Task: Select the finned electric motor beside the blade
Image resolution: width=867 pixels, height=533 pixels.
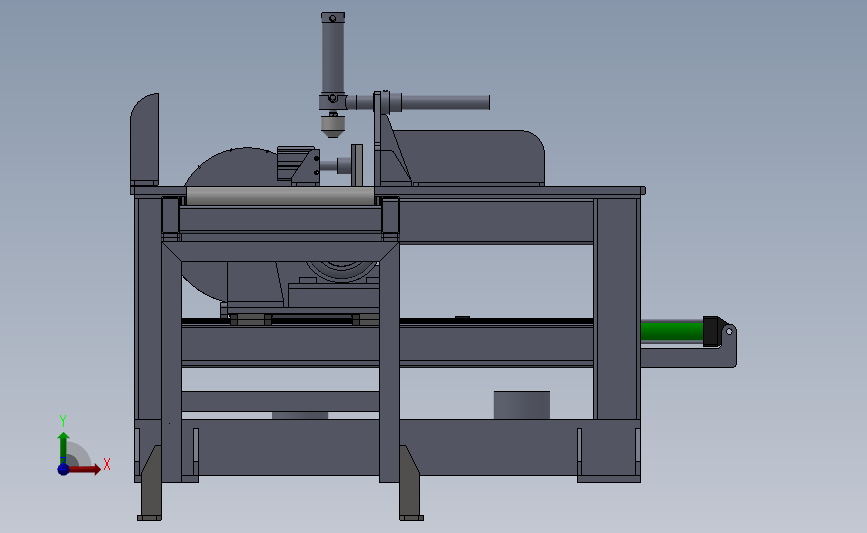Action: pyautogui.click(x=295, y=164)
